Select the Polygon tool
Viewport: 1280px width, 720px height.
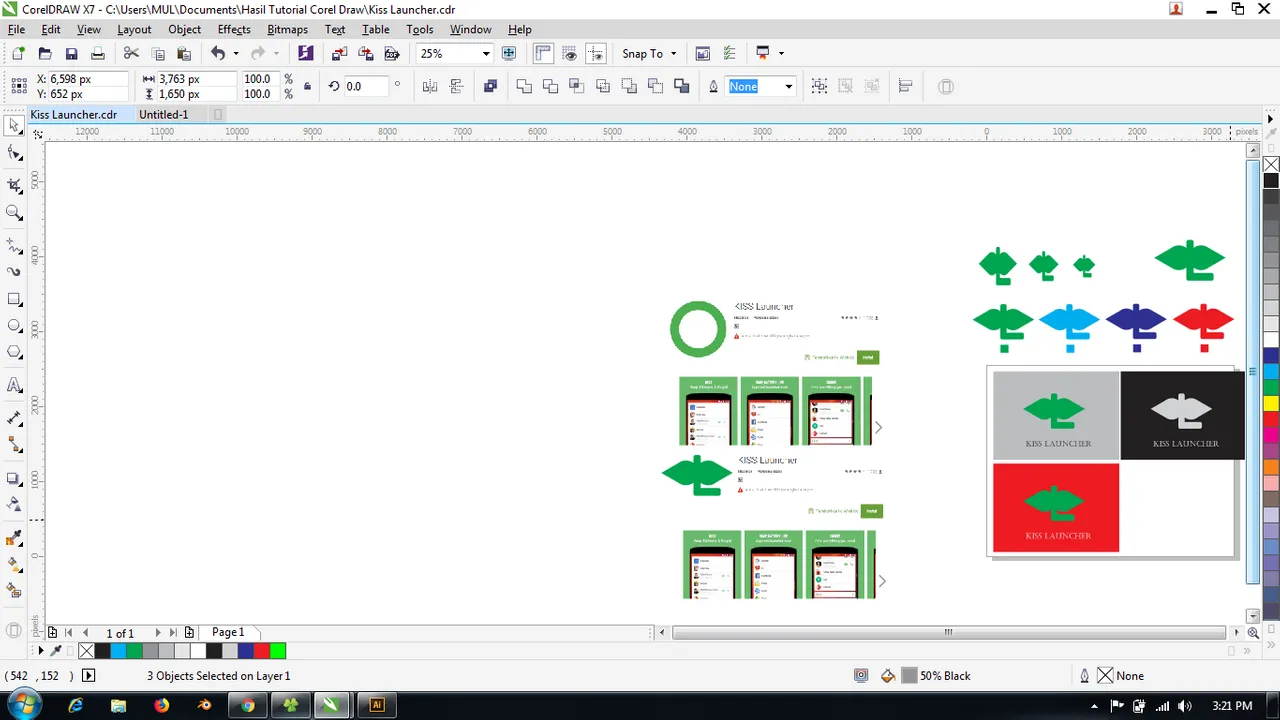coord(14,352)
